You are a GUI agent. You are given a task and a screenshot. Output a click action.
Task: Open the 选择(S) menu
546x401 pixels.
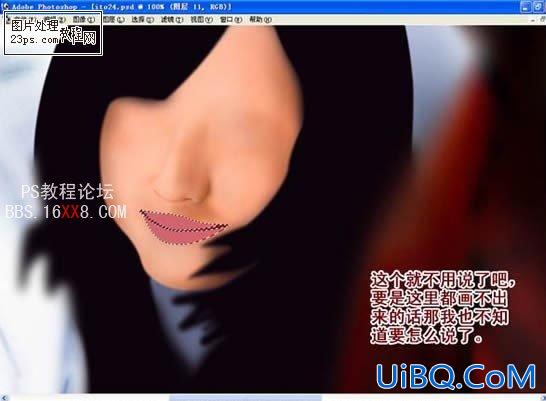[x=142, y=19]
